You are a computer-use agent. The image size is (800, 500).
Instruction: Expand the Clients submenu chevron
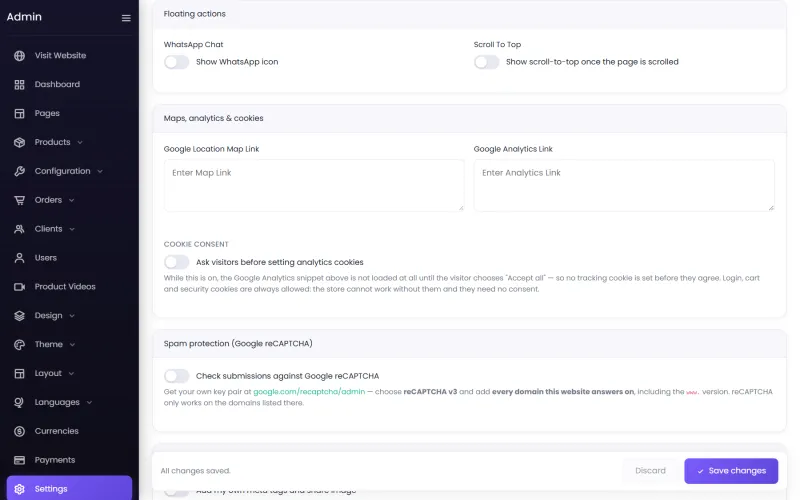click(72, 230)
